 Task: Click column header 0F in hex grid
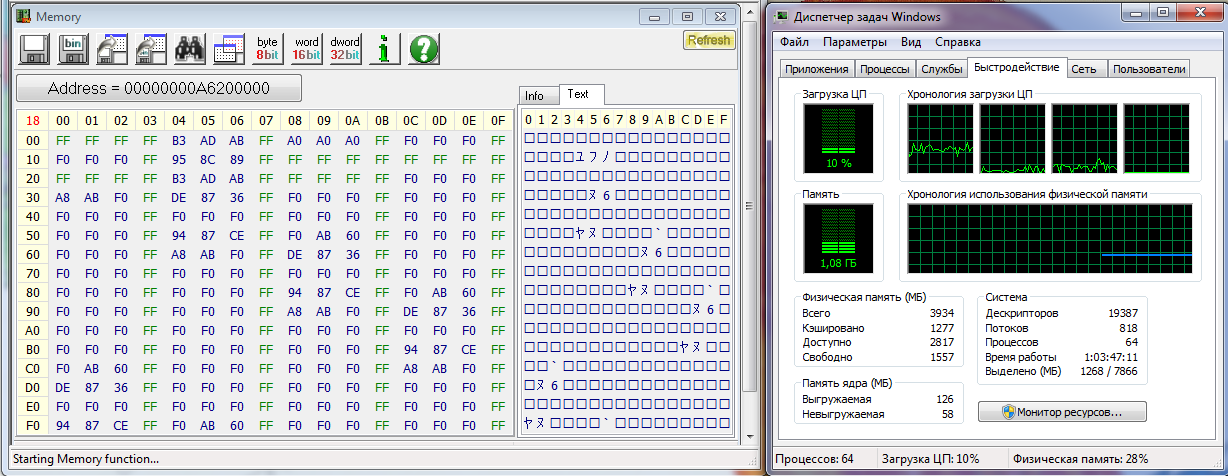pos(497,121)
